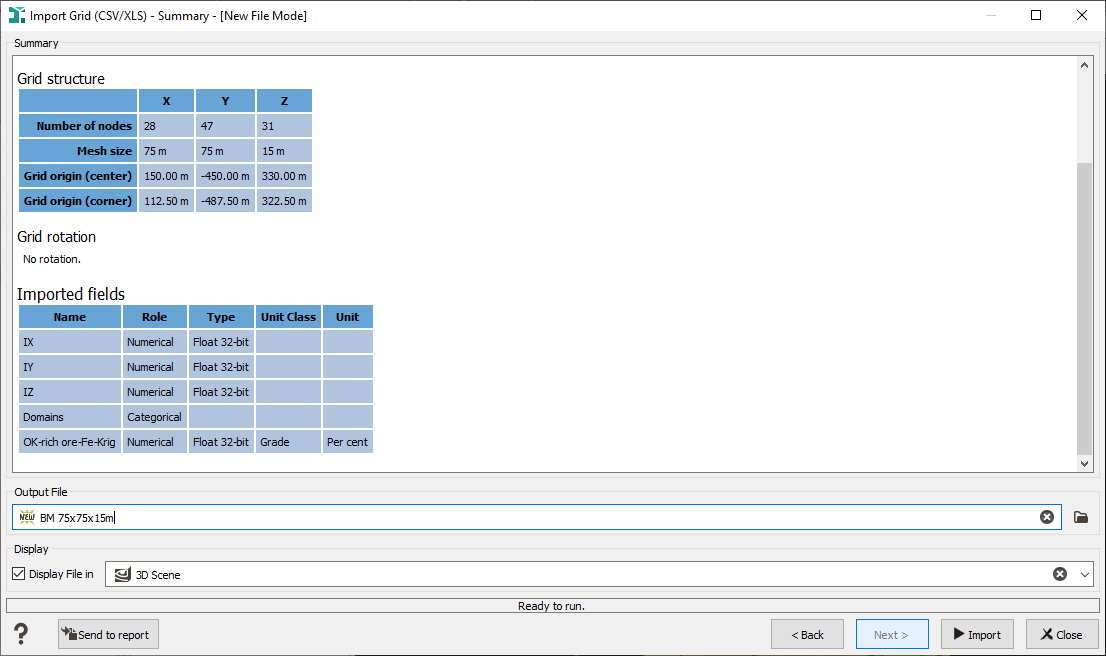The image size is (1106, 656).
Task: Open the output file browser folder icon
Action: 1081,517
